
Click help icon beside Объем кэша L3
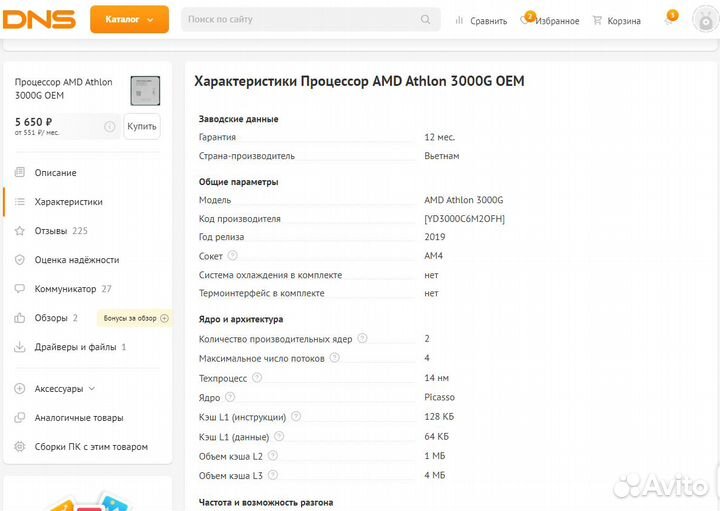273,475
